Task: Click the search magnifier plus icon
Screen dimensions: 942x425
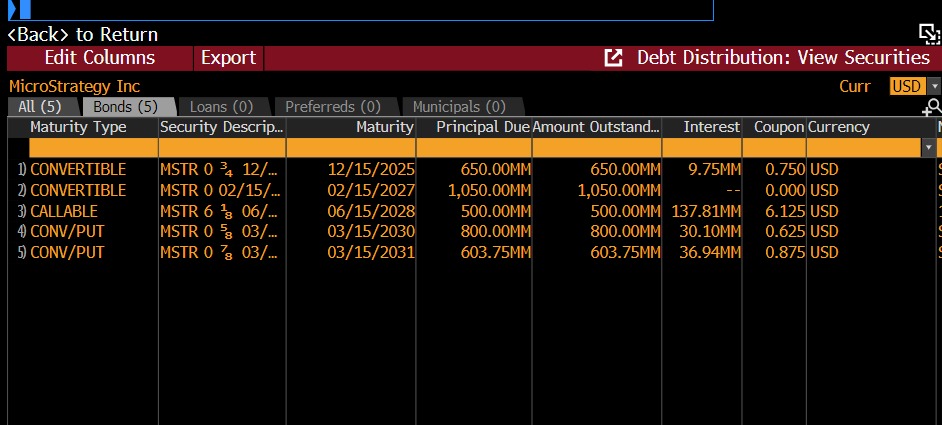Action: tap(932, 108)
